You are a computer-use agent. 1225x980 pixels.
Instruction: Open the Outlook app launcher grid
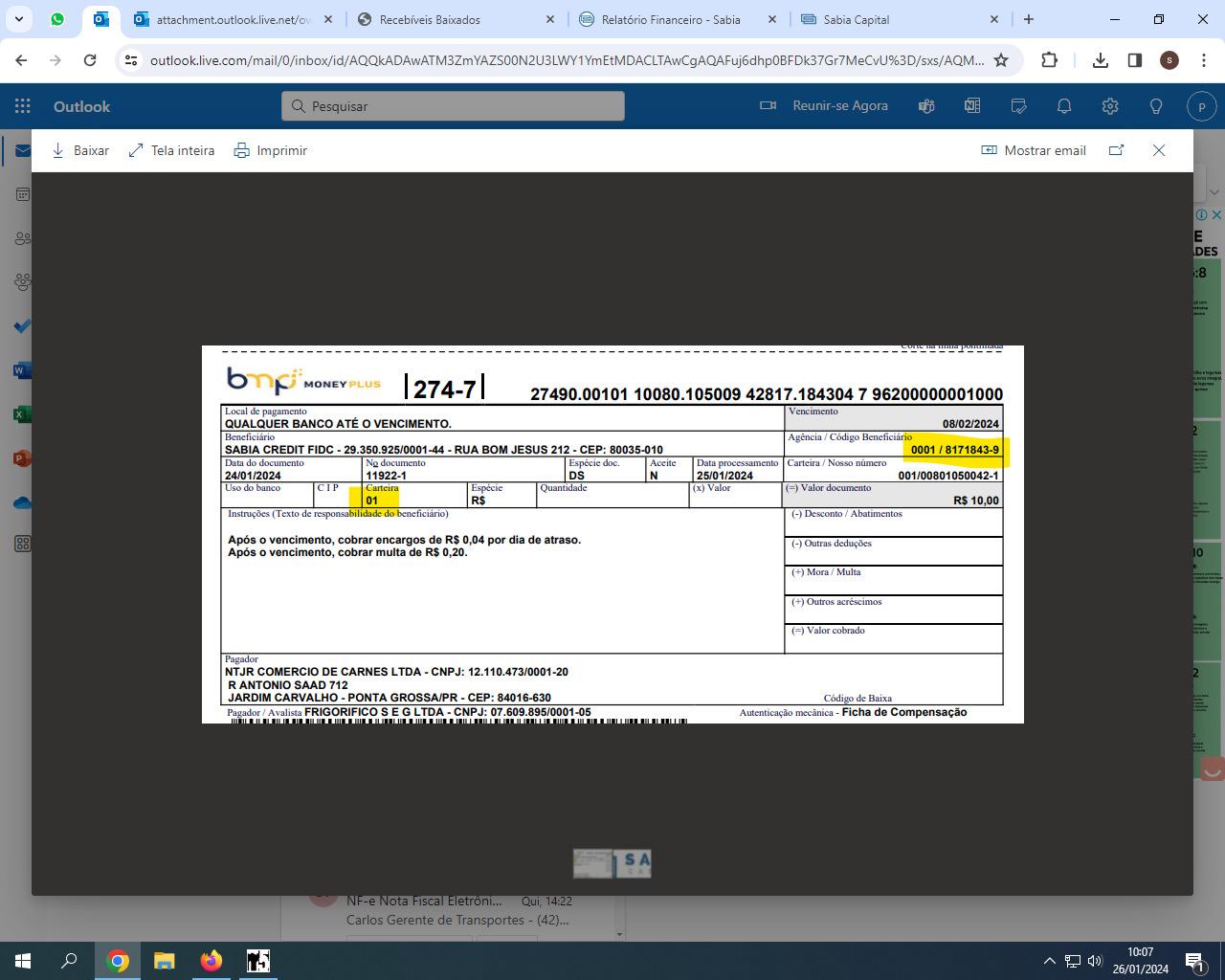(23, 106)
